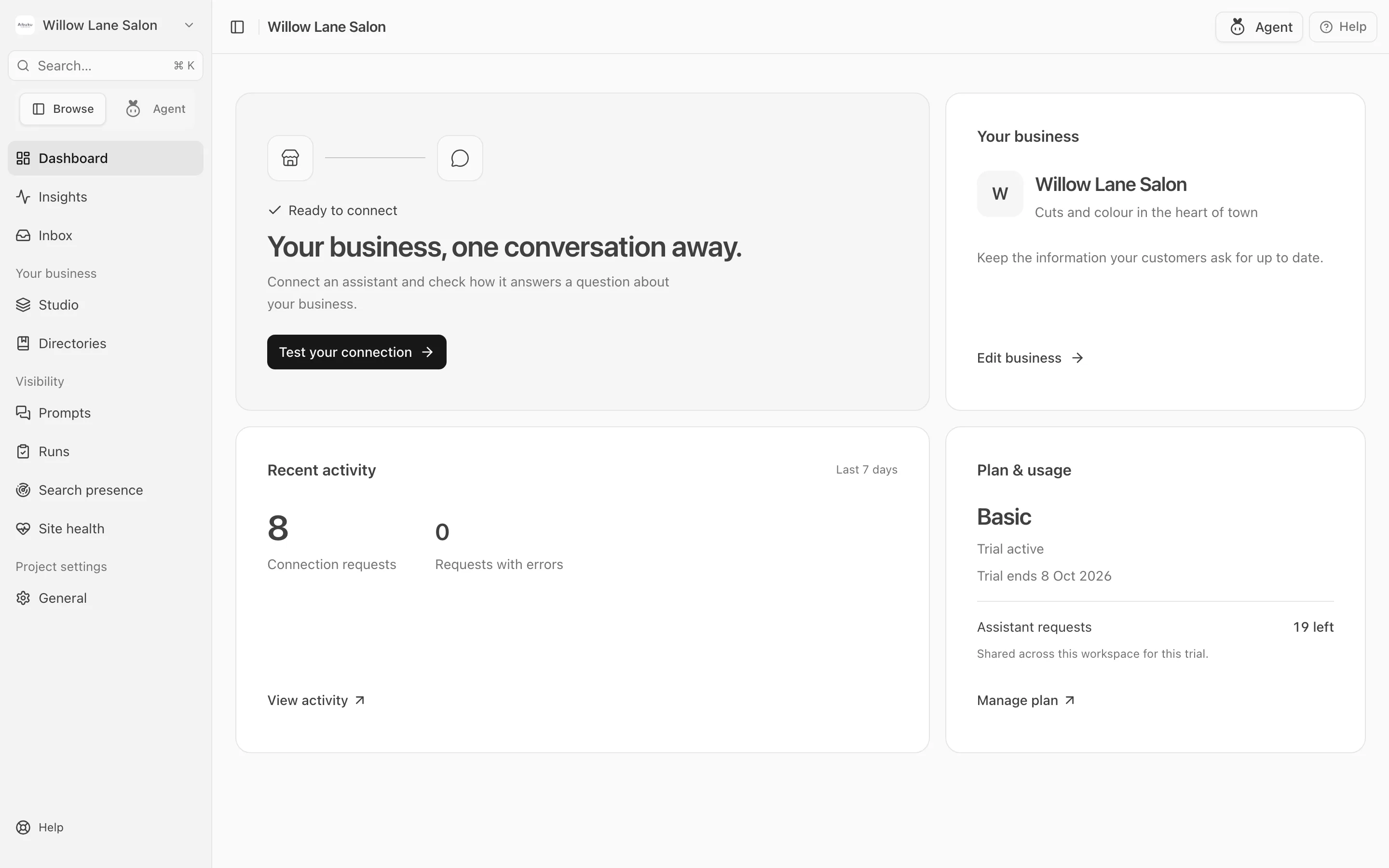Click 'Cuts and colour in the heart of town'
Image resolution: width=1389 pixels, height=868 pixels.
(x=1146, y=212)
